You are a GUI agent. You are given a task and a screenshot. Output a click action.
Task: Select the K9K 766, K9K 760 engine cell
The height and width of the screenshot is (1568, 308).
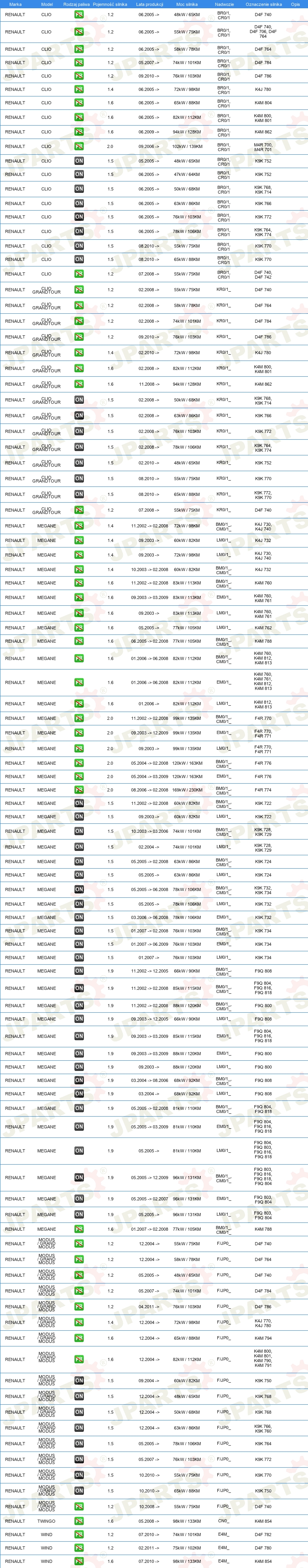coord(263,1428)
